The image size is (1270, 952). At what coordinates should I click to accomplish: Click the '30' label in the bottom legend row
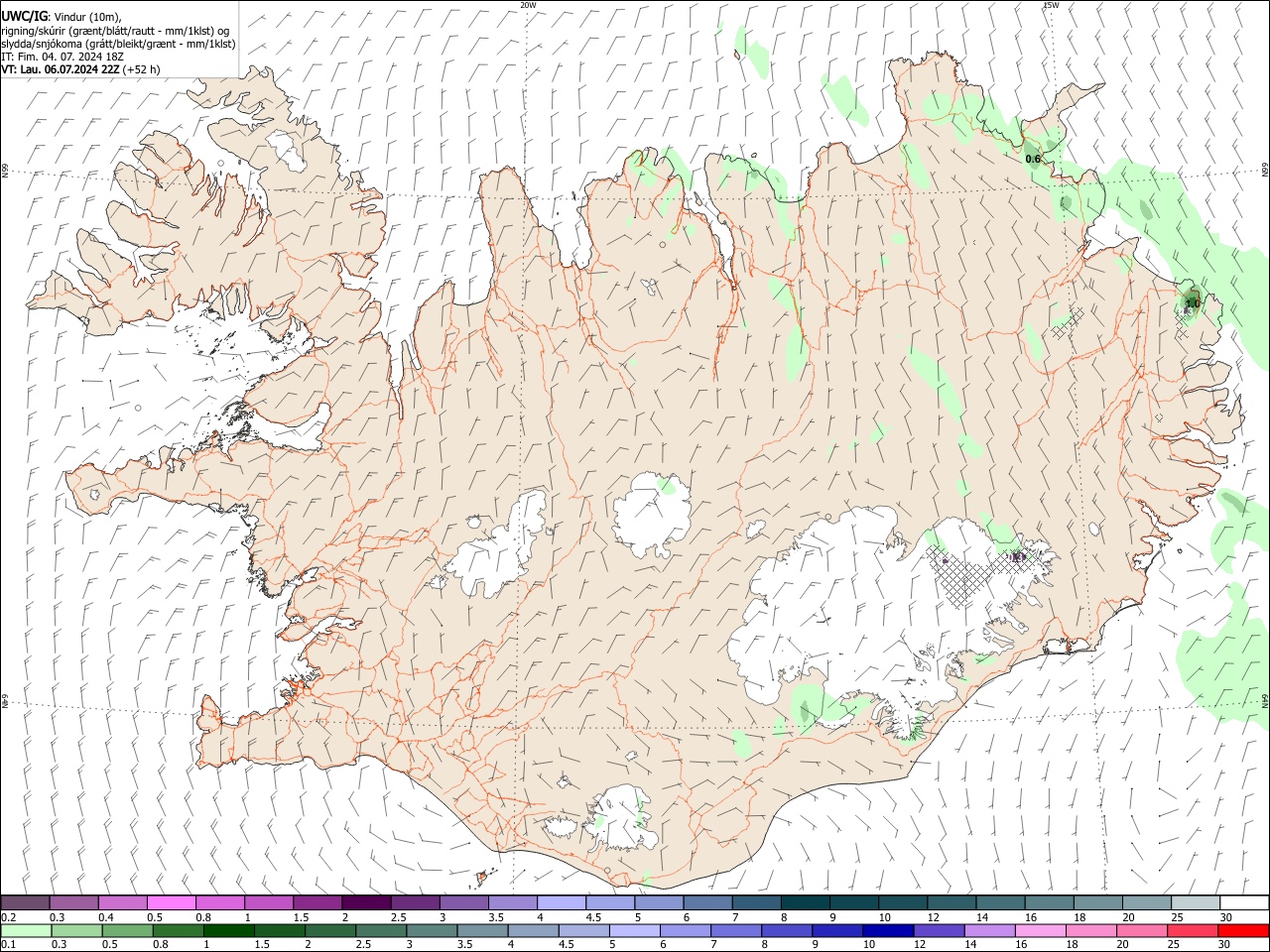tap(1224, 945)
